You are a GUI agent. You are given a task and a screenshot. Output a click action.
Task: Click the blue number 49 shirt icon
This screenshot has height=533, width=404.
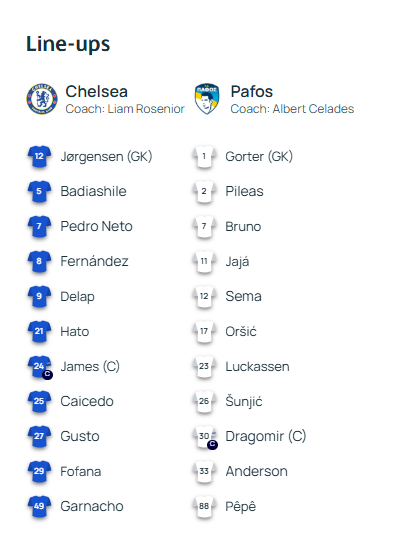(x=39, y=507)
